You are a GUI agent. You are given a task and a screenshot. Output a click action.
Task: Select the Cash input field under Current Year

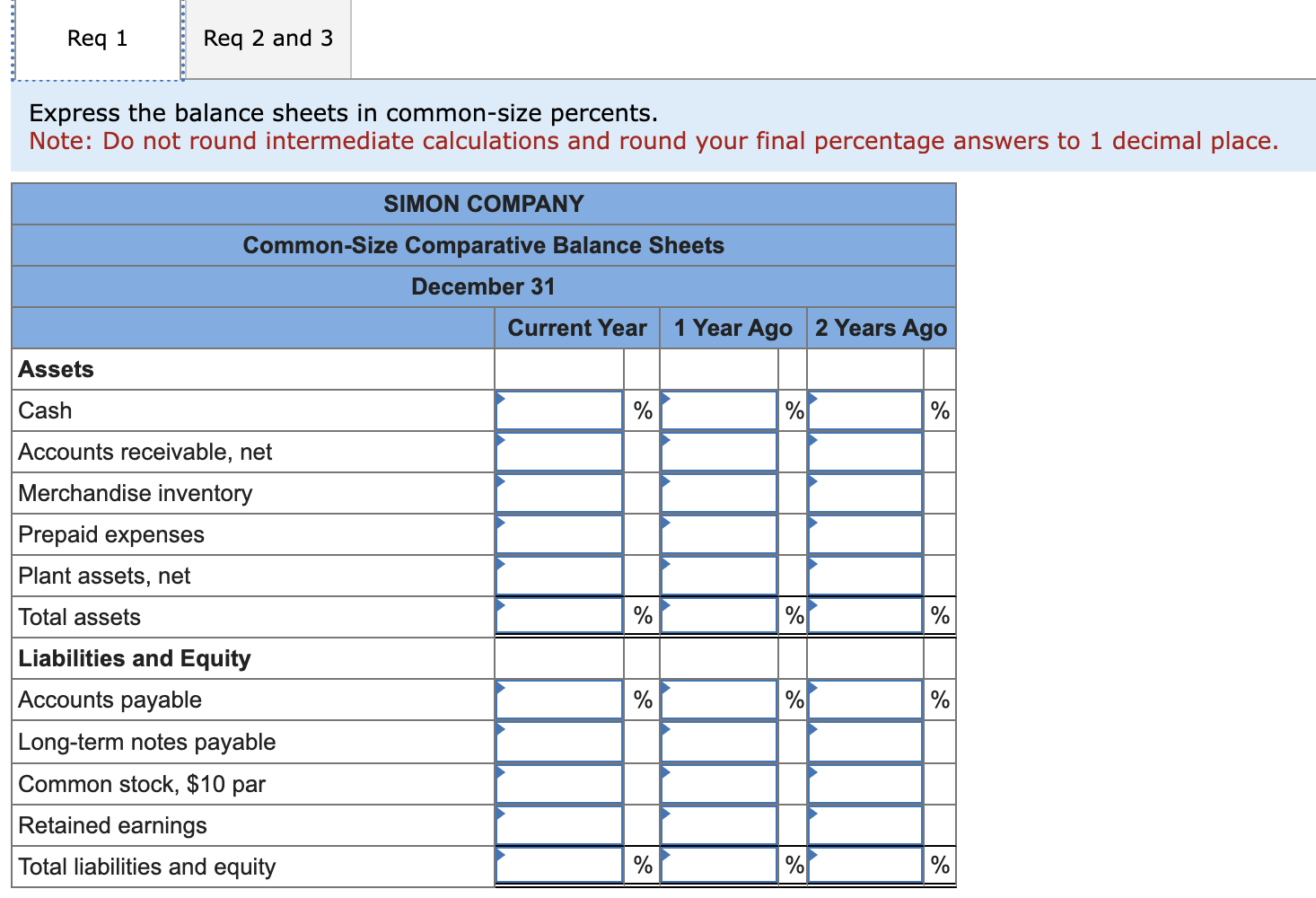[x=558, y=409]
